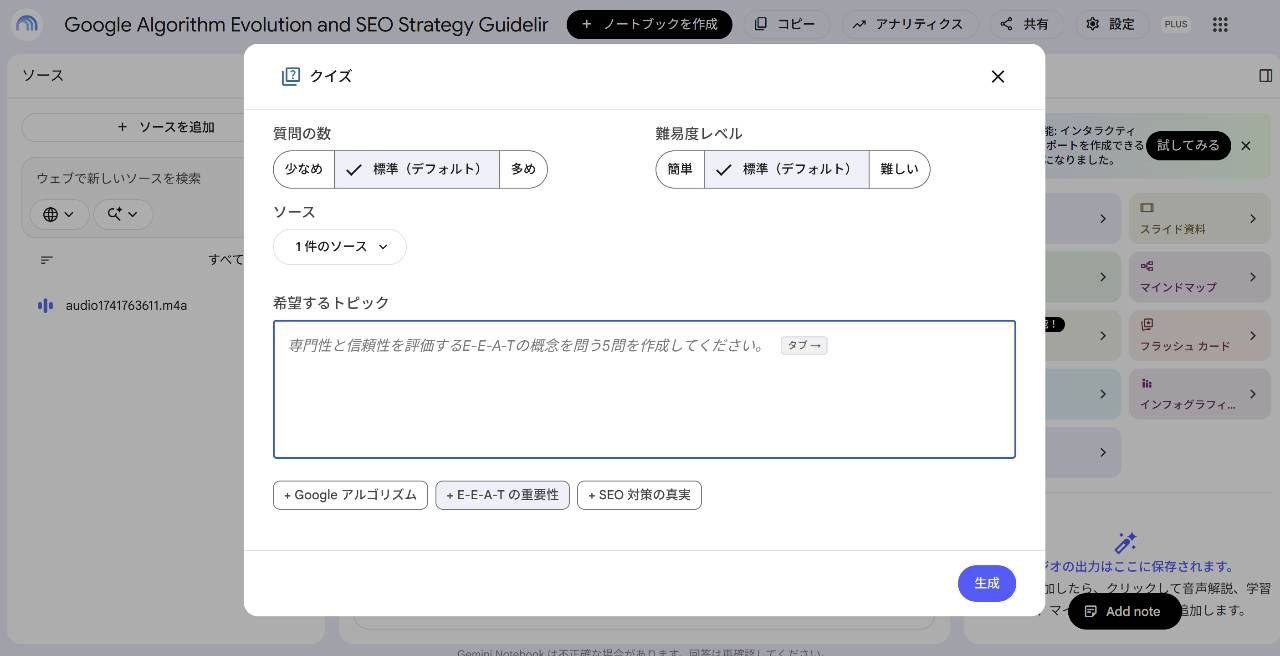The width and height of the screenshot is (1280, 656).
Task: Toggle the side panel layout icon
Action: [1265, 76]
